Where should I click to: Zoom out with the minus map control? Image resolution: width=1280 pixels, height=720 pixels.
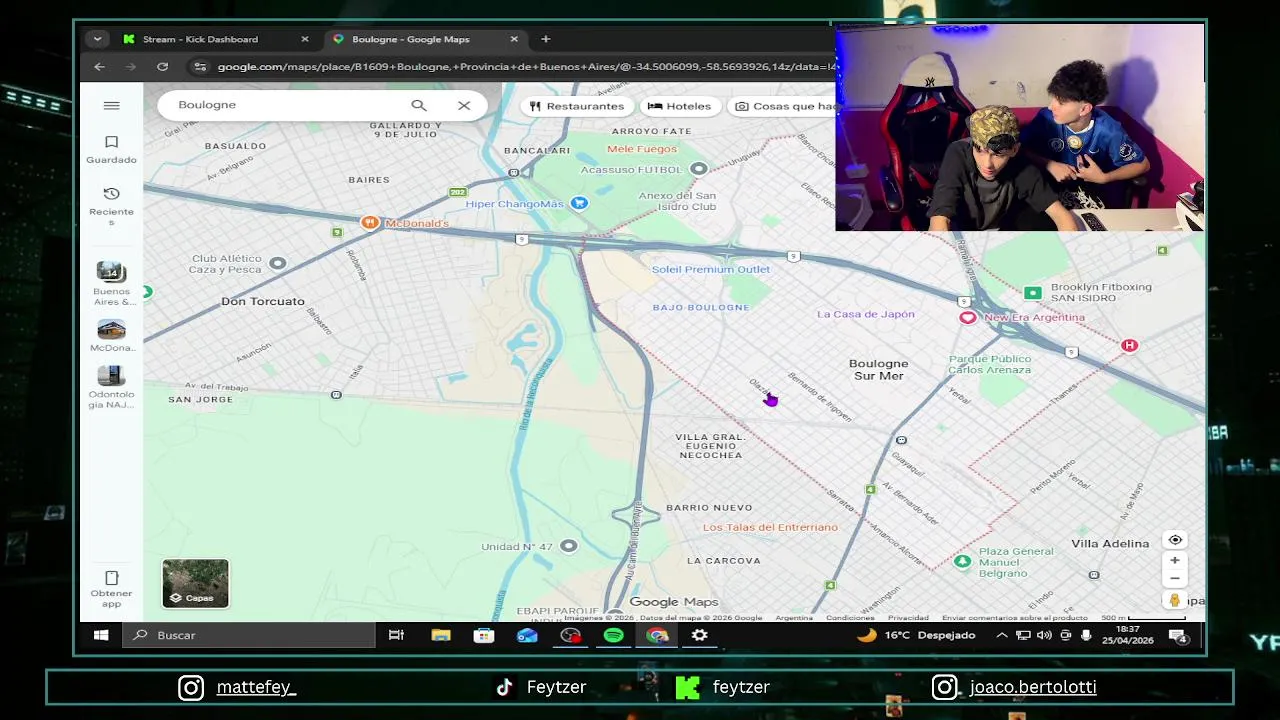pyautogui.click(x=1175, y=578)
